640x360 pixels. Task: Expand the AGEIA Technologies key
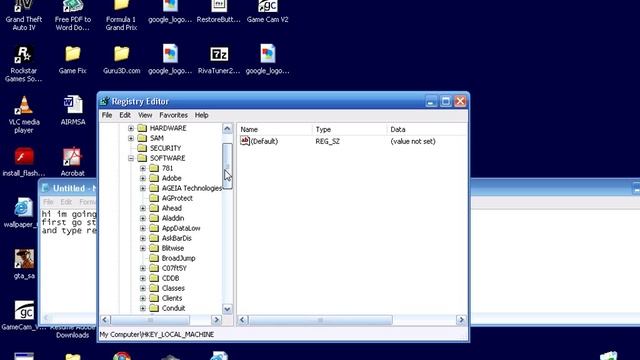point(143,188)
